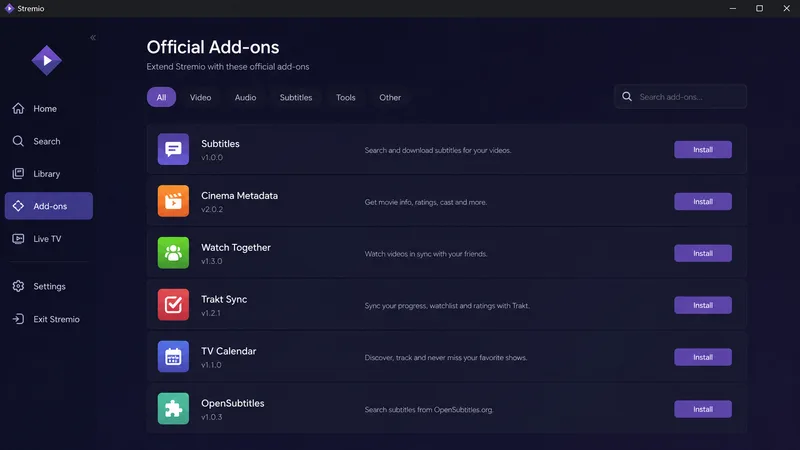Click the Stremio icon in the title bar

(9, 8)
